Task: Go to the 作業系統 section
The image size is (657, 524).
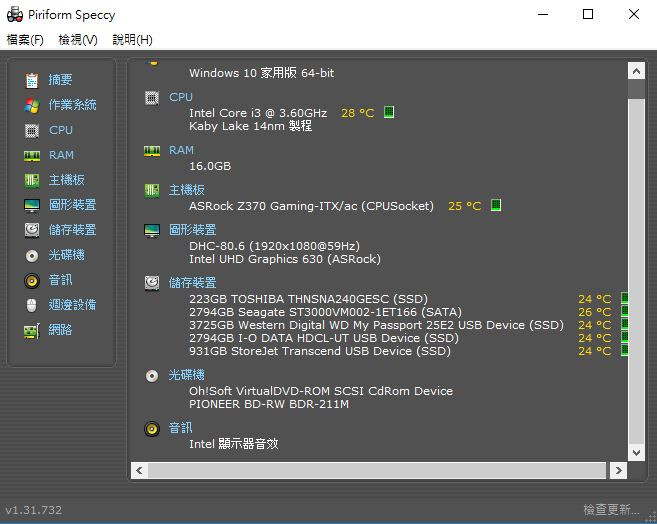Action: (x=72, y=105)
